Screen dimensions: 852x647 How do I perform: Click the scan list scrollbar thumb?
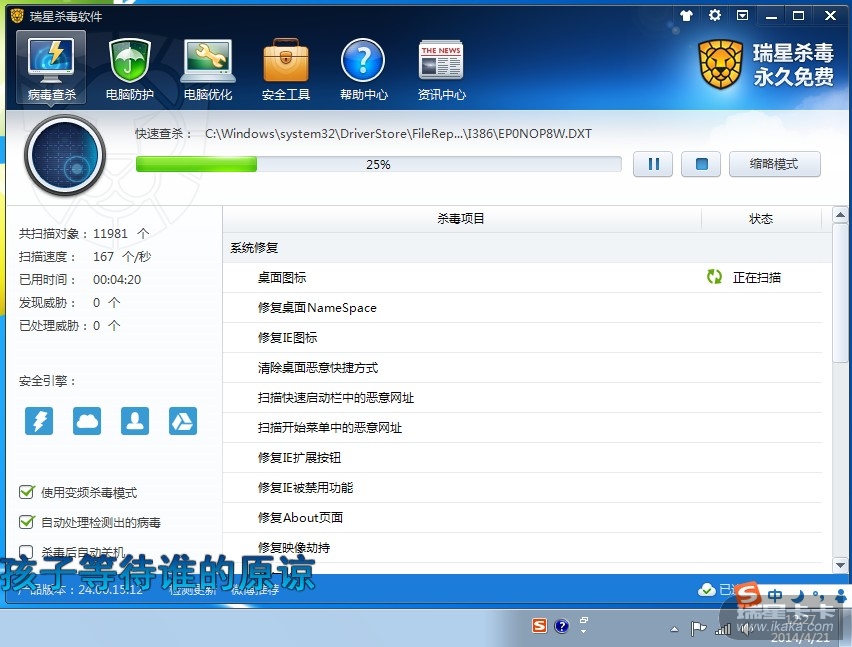pyautogui.click(x=840, y=292)
